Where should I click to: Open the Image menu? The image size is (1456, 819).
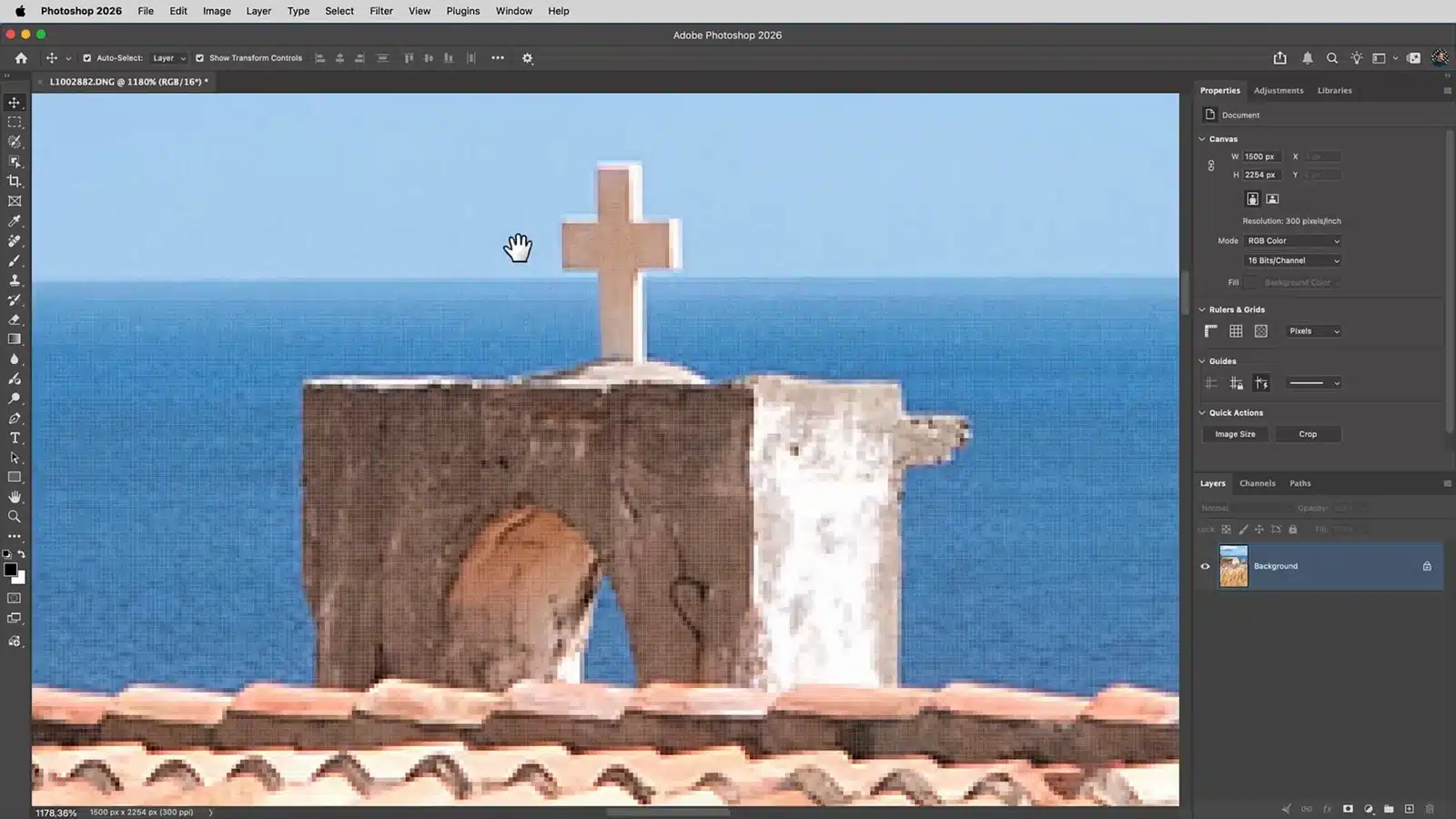[217, 11]
